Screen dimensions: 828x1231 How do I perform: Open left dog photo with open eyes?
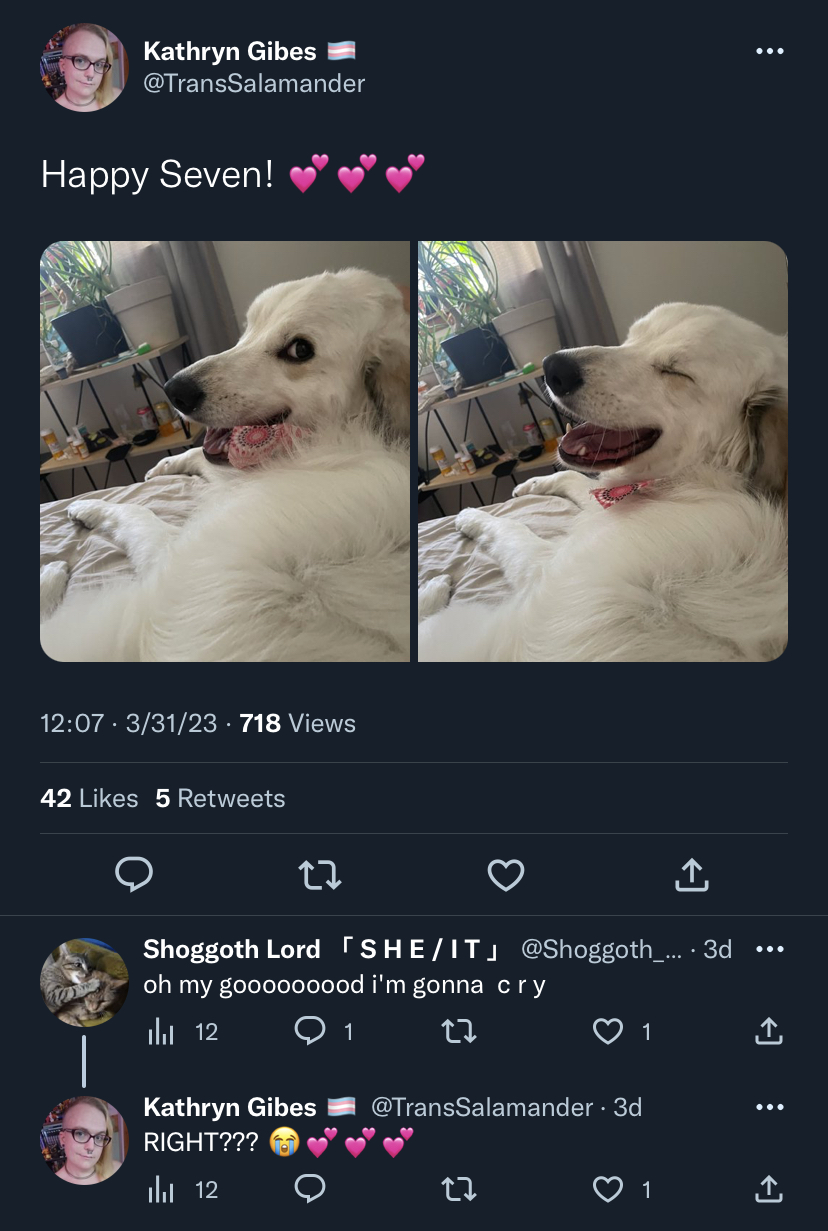(x=225, y=451)
